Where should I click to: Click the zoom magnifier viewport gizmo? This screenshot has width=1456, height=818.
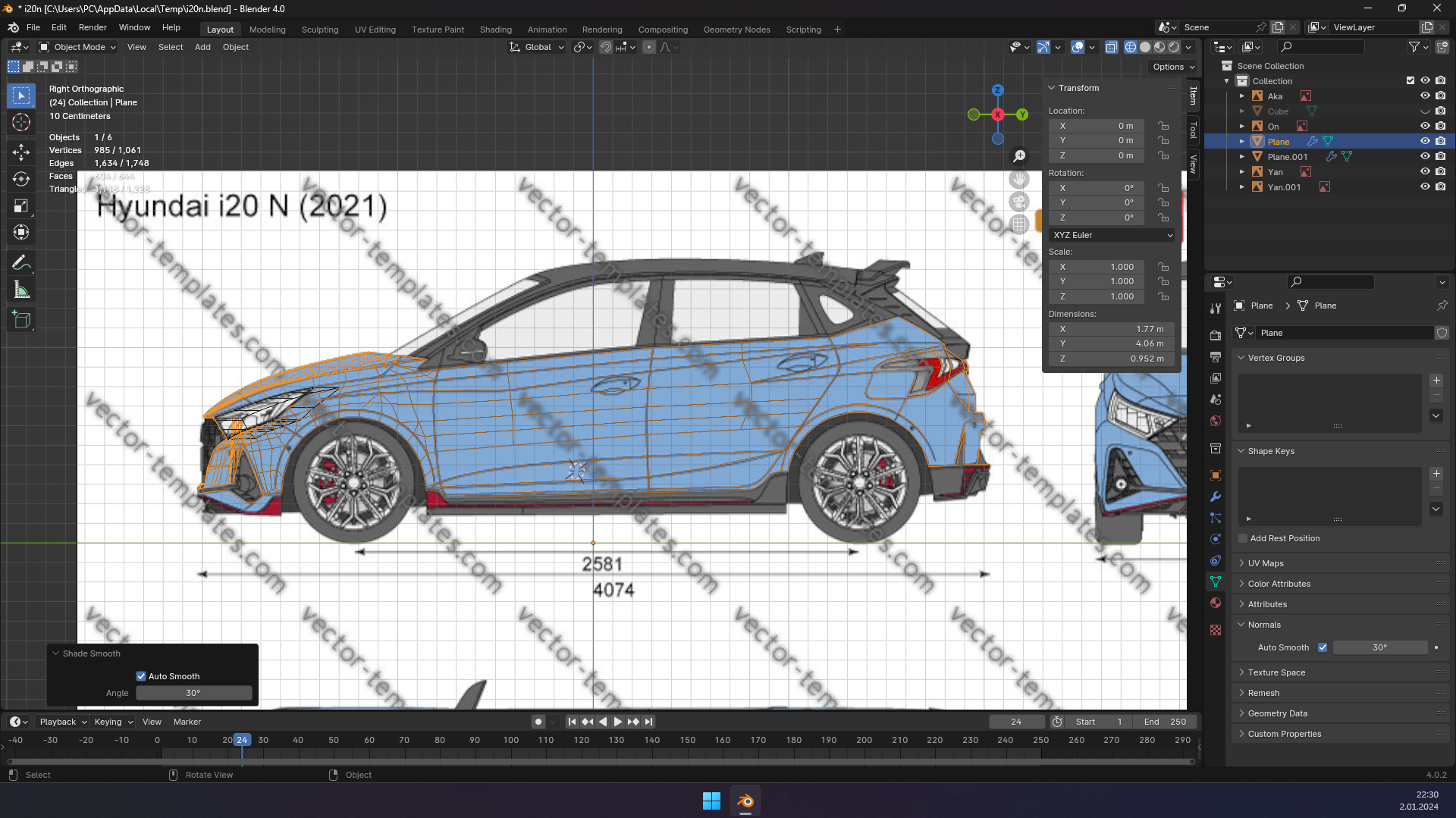[1019, 156]
